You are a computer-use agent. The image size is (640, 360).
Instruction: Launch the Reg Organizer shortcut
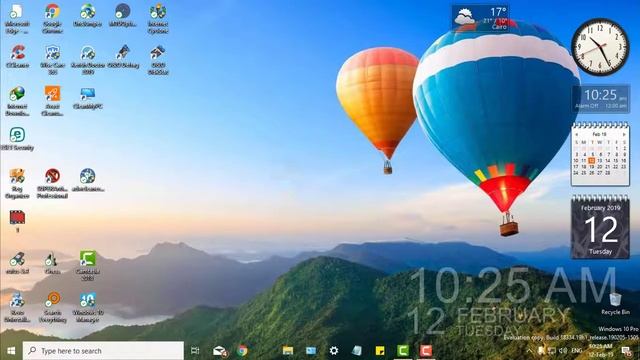tap(17, 183)
